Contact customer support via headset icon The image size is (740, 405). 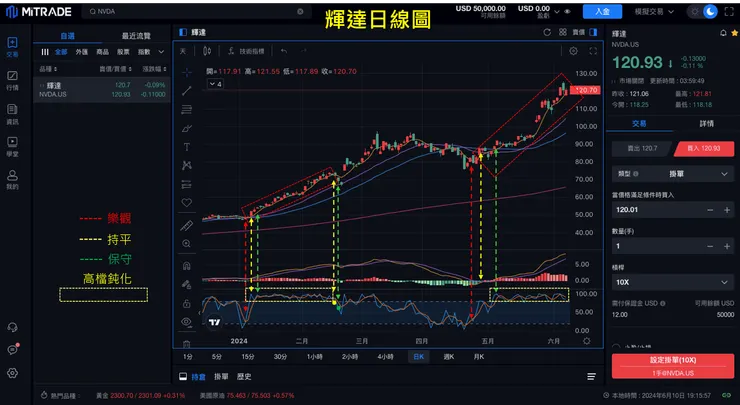tap(13, 327)
